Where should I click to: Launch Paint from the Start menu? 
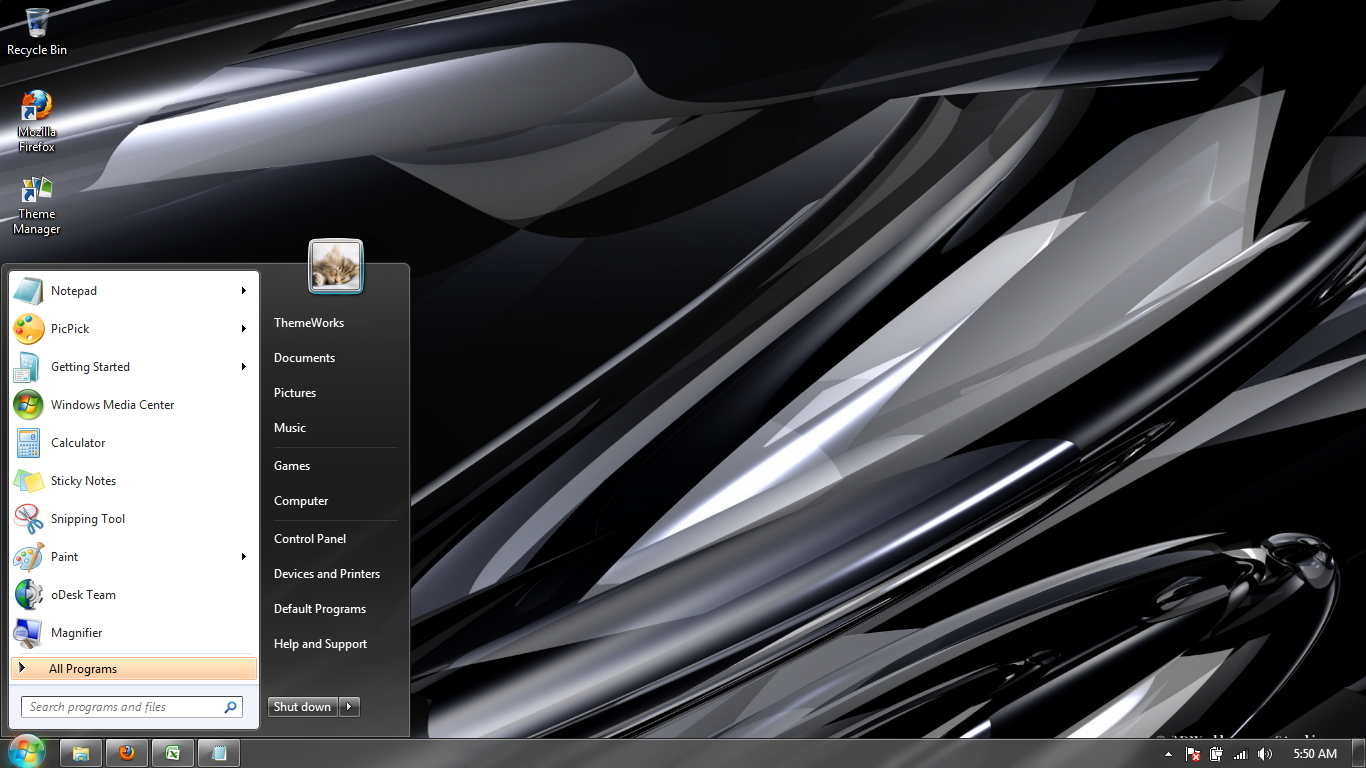click(x=134, y=557)
